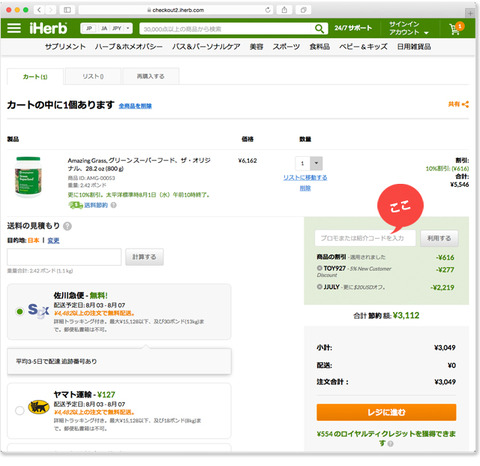
Task: Select the ヤマト運輸 shipping radio button
Action: pos(20,410)
